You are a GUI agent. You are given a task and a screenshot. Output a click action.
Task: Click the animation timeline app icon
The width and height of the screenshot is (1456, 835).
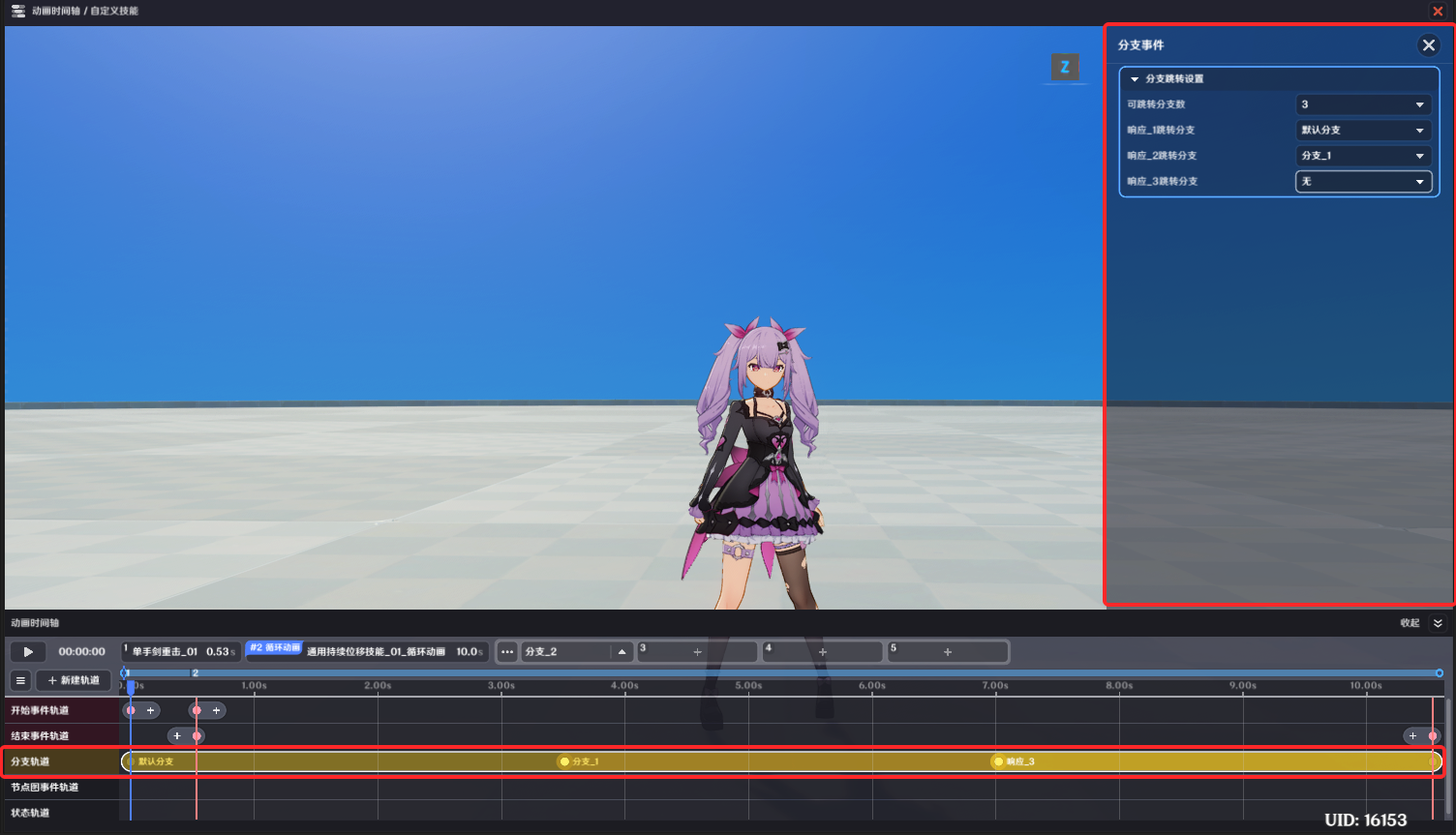17,11
